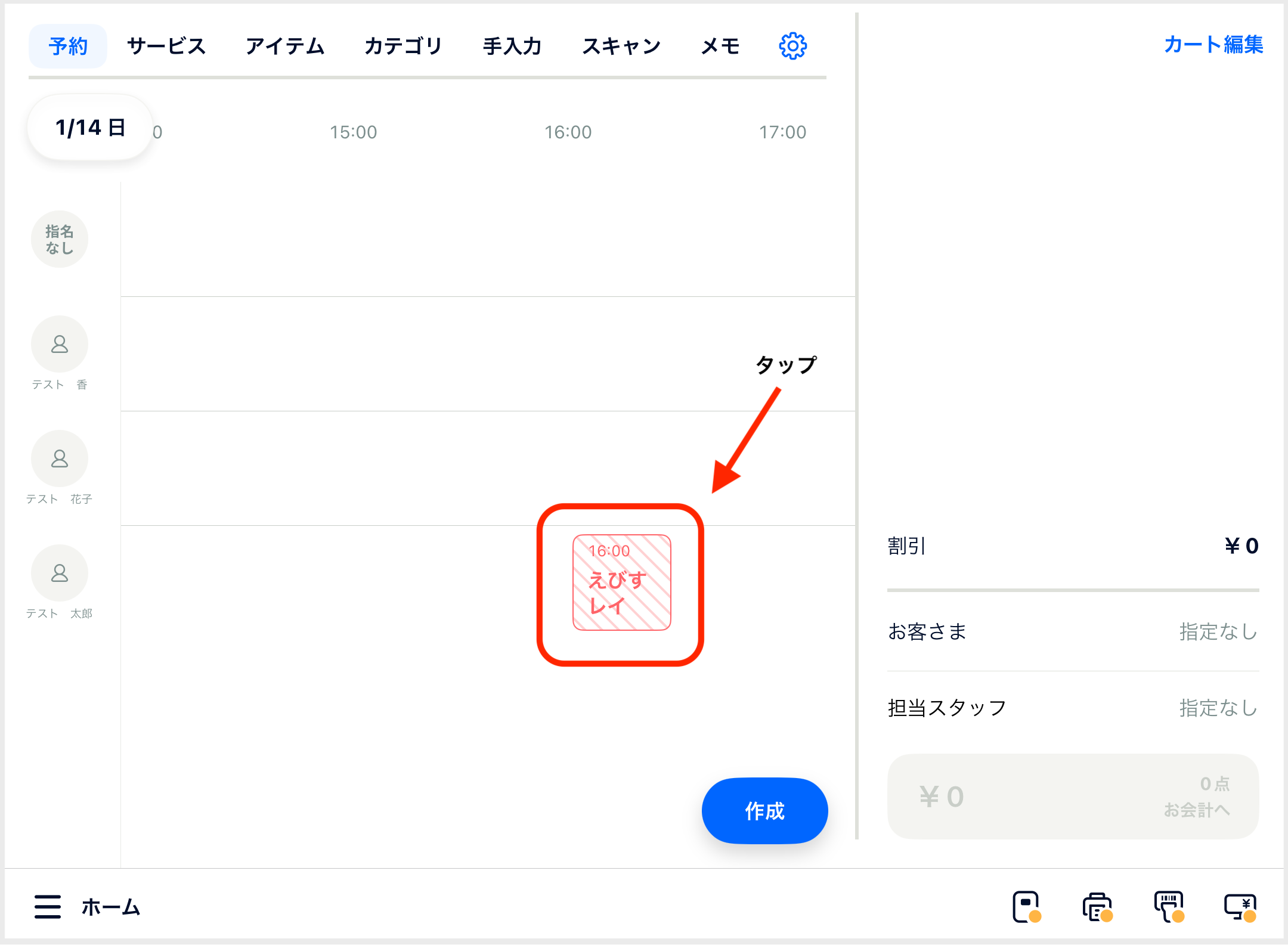The height and width of the screenshot is (945, 1288).
Task: Tap the 16:00 えびす レイ reservation
Action: 621,583
